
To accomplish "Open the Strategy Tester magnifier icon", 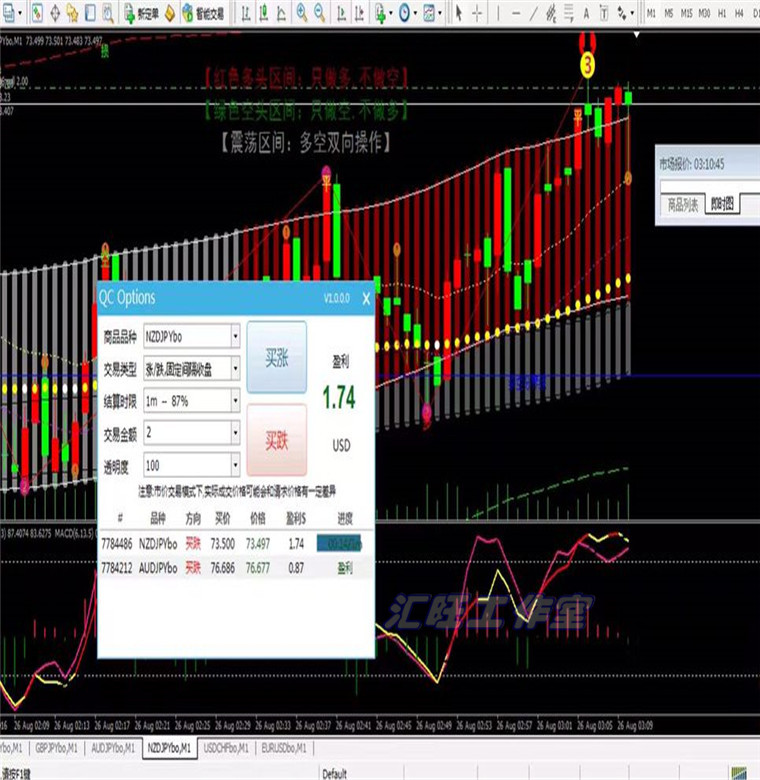I will (108, 13).
